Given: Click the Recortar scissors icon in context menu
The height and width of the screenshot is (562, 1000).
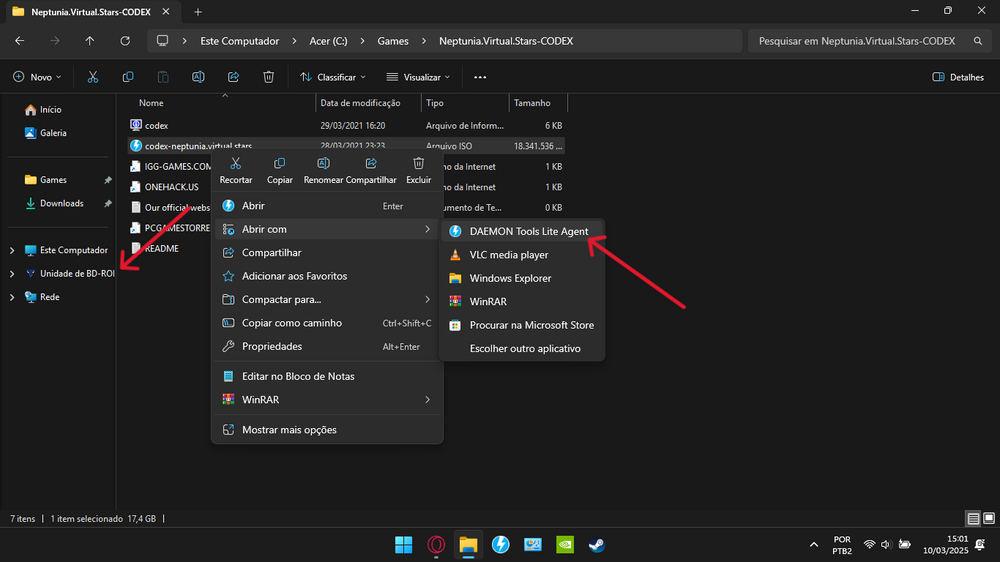Looking at the screenshot, I should 236,164.
